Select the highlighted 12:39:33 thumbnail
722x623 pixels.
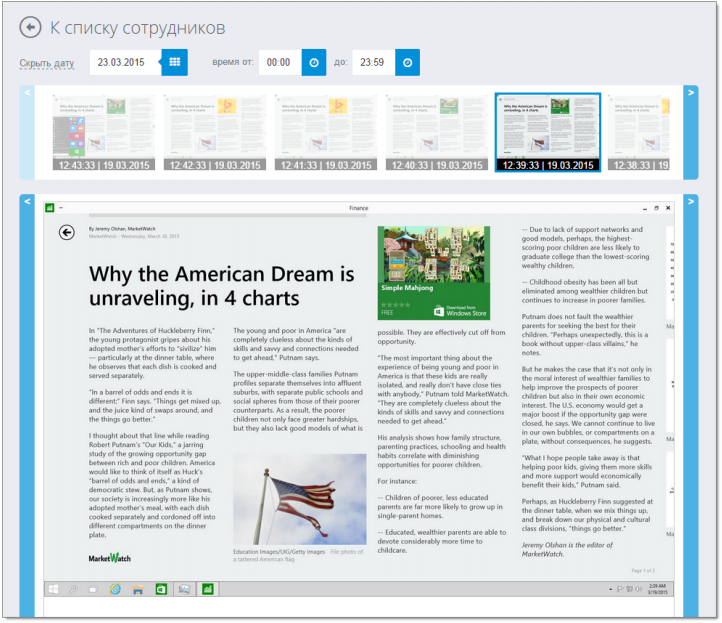point(548,133)
